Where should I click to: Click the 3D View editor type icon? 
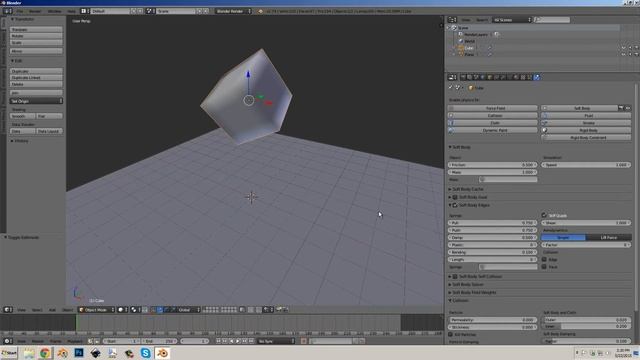[x=7, y=310]
